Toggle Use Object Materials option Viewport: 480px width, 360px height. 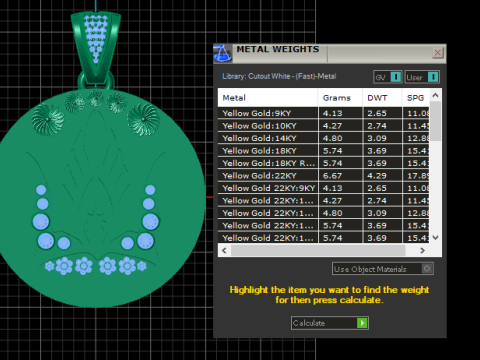tap(383, 269)
